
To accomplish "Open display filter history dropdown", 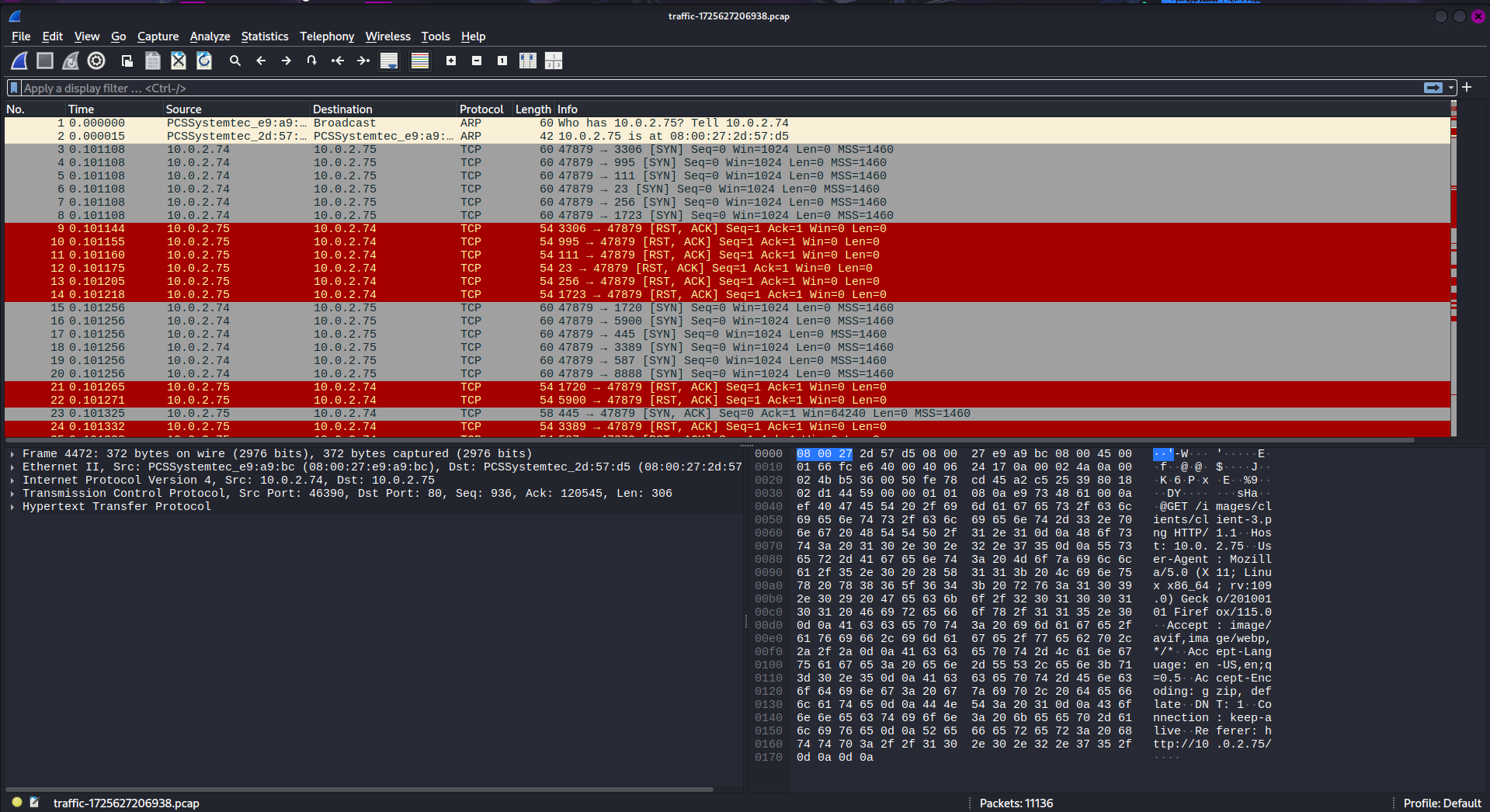I will coord(1451,88).
